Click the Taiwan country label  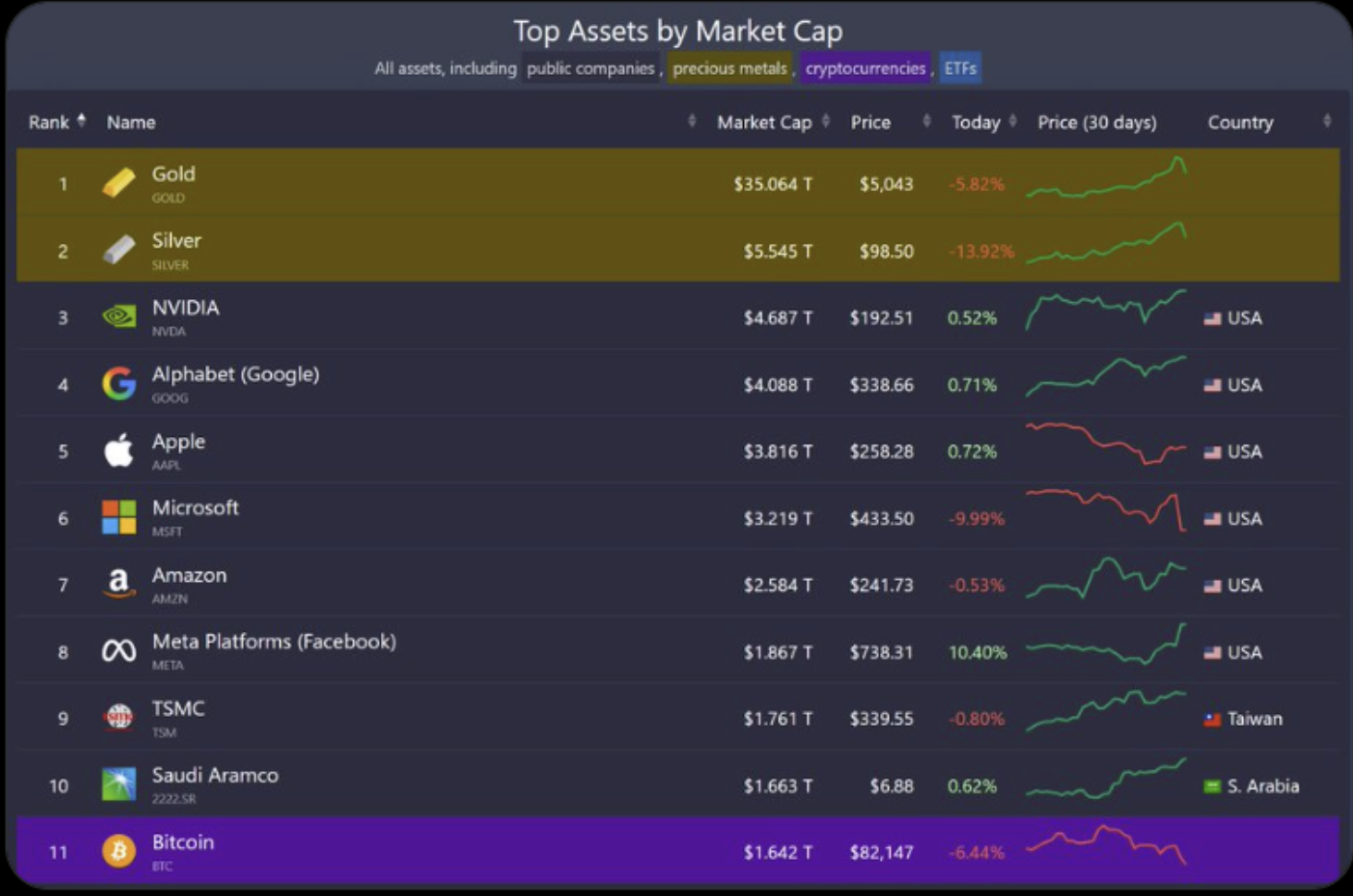1254,719
